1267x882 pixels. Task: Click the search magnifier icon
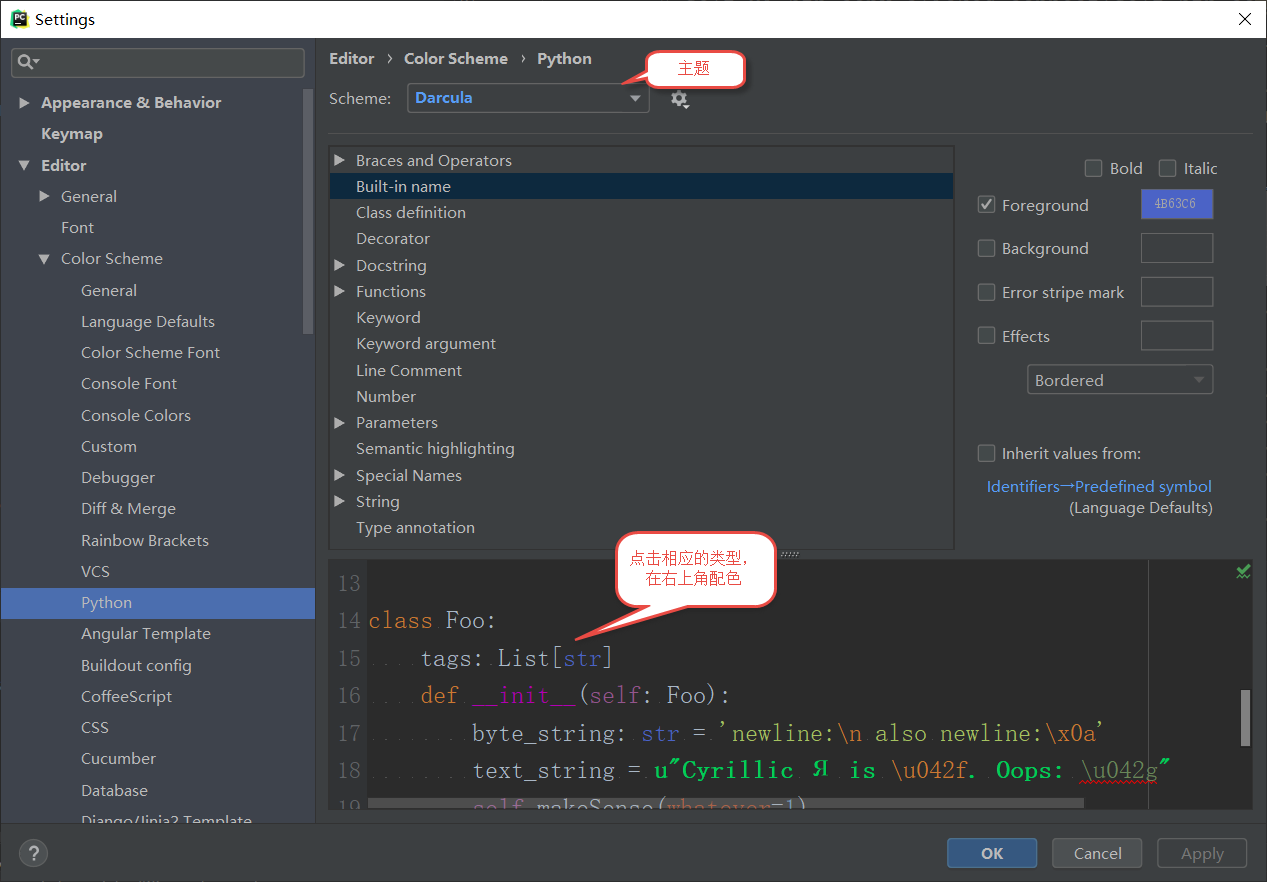click(26, 62)
